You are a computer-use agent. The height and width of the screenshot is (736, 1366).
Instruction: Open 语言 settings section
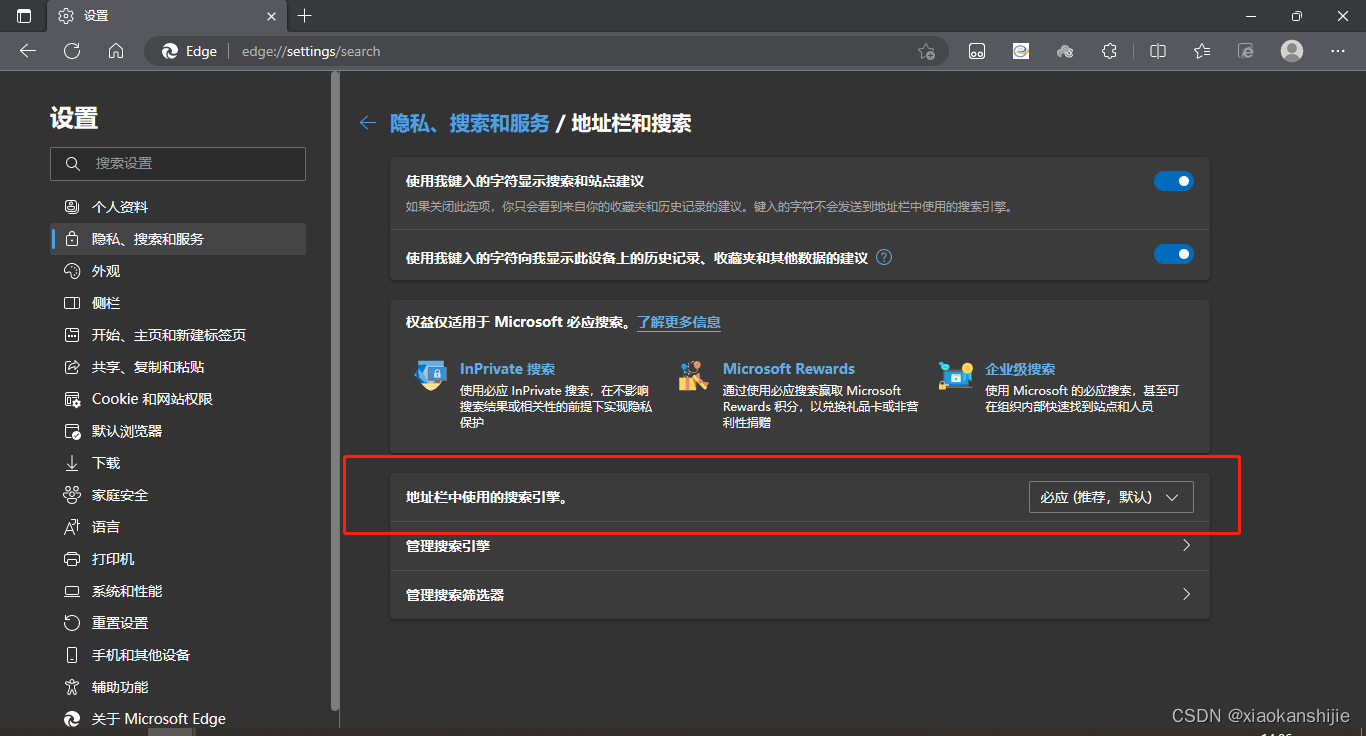[178, 527]
